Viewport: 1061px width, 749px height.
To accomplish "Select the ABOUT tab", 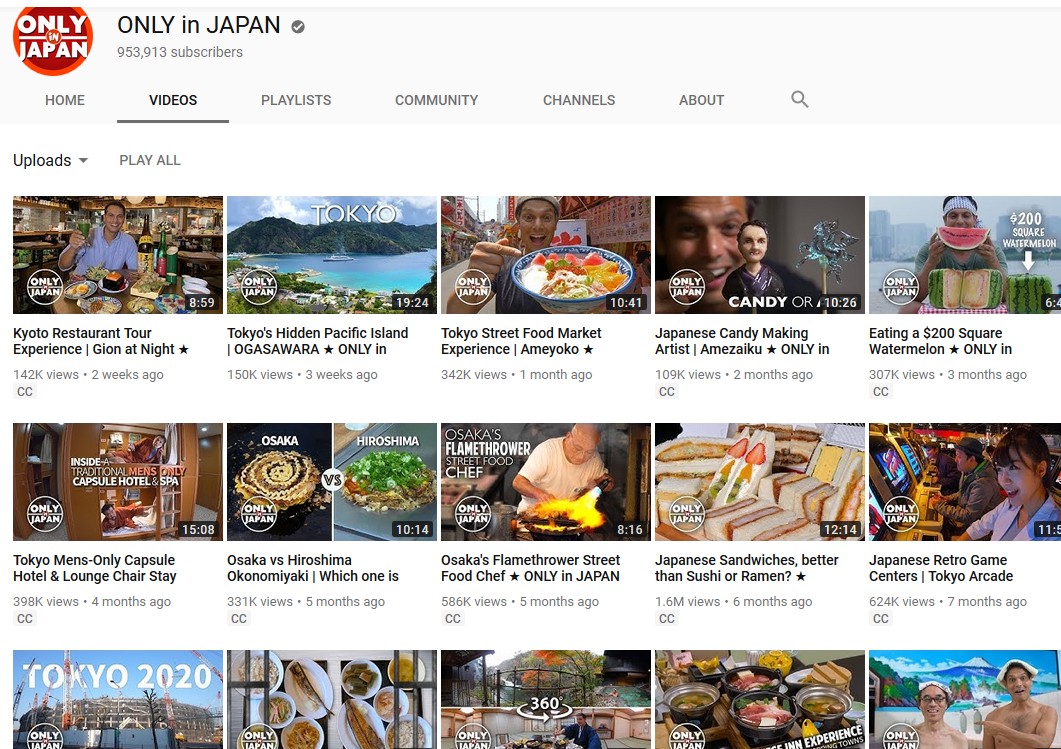I will coord(701,100).
